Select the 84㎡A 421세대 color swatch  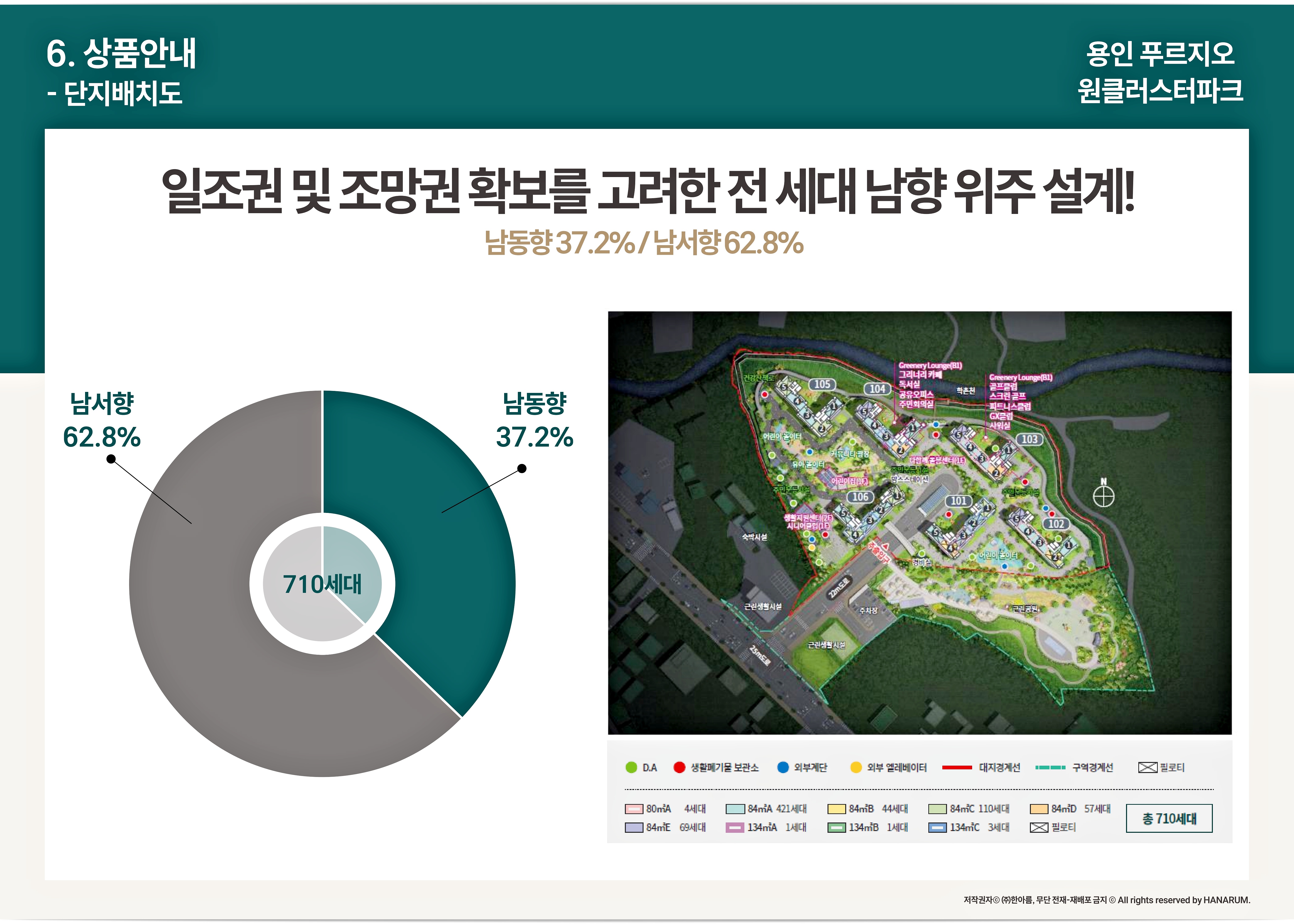tap(735, 809)
